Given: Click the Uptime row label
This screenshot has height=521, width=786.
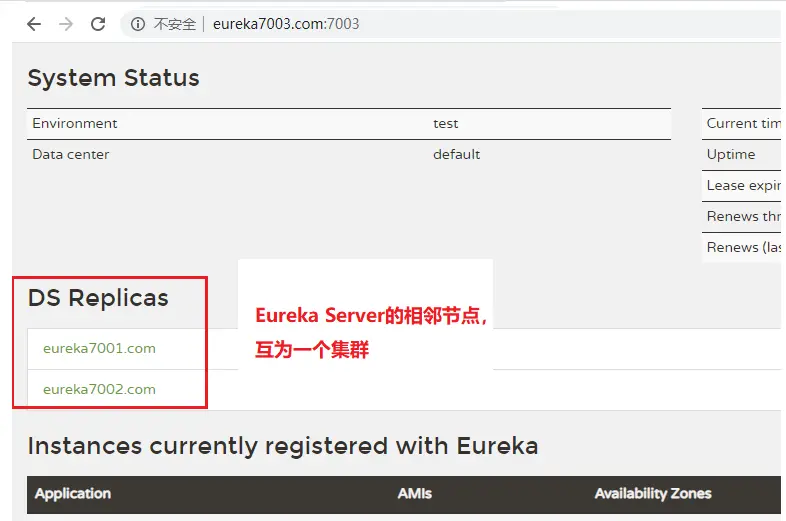Looking at the screenshot, I should [x=731, y=154].
